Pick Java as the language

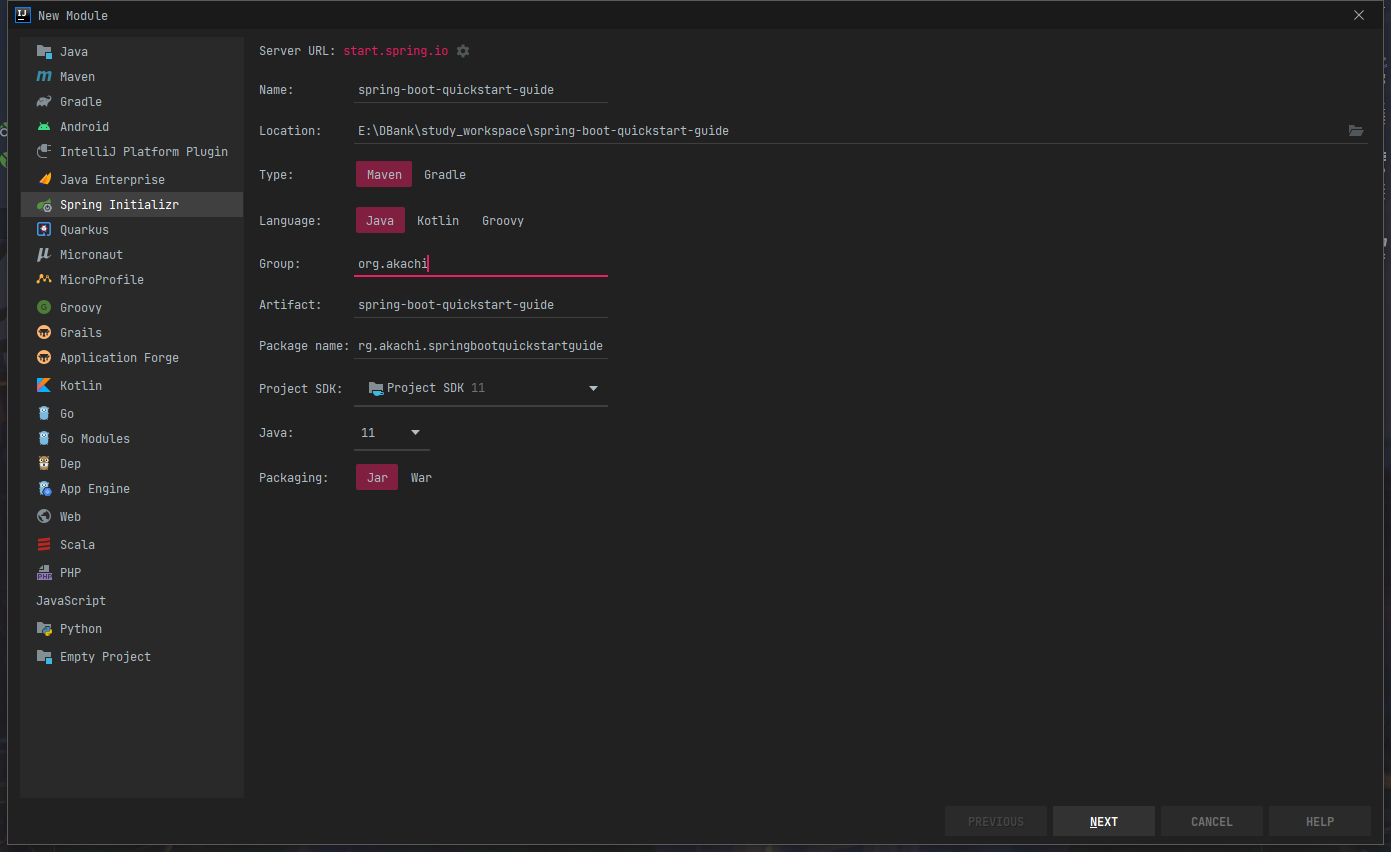pyautogui.click(x=380, y=220)
